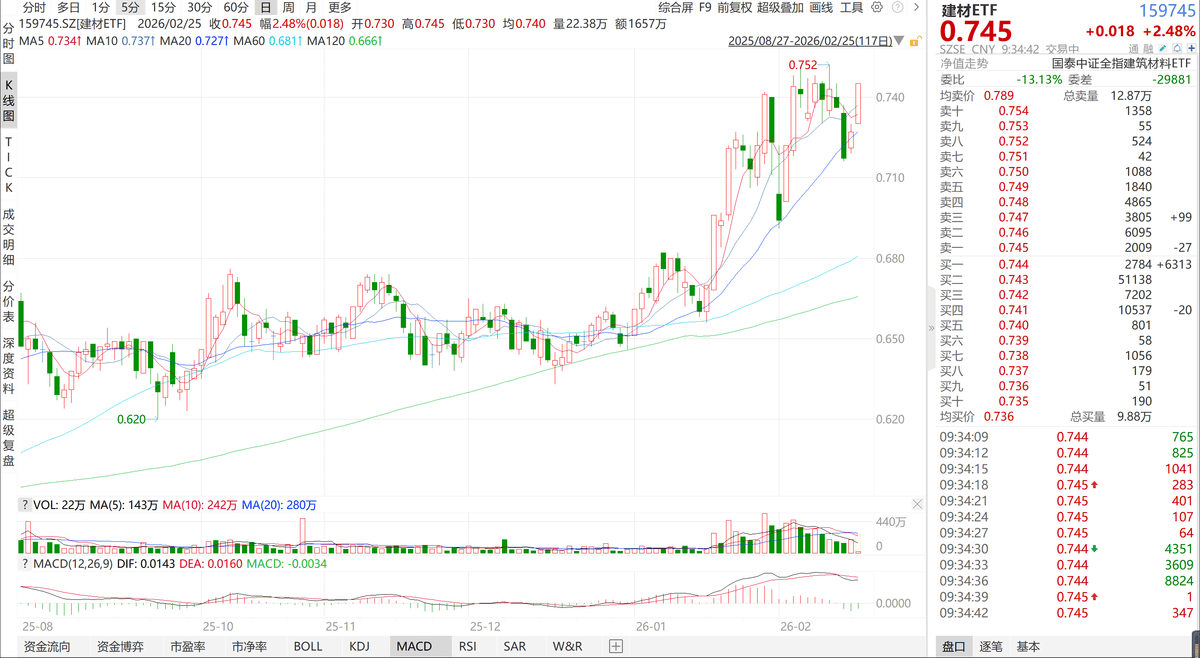1200x658 pixels.
Task: Select the 基本 bottom tab
Action: pos(1028,647)
